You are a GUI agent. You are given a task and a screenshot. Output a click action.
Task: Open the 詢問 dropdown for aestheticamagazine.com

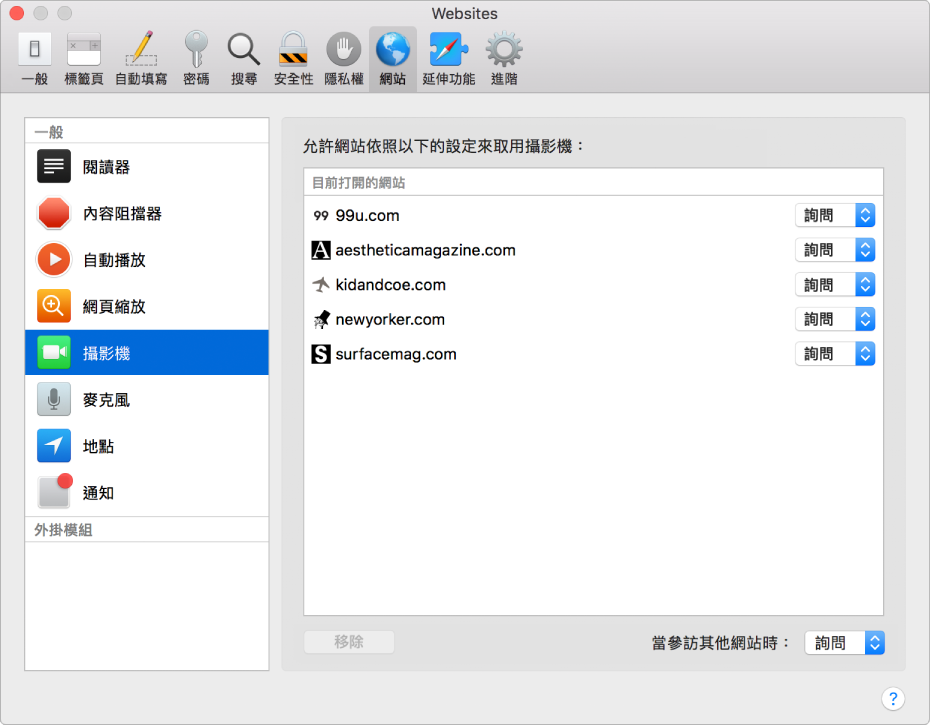[x=835, y=250]
